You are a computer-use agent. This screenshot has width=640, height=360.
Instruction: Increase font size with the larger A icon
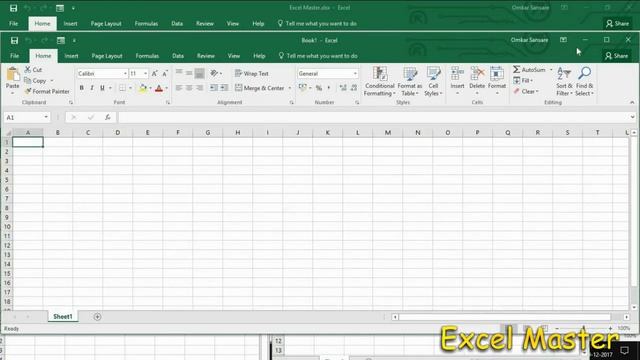tap(154, 73)
